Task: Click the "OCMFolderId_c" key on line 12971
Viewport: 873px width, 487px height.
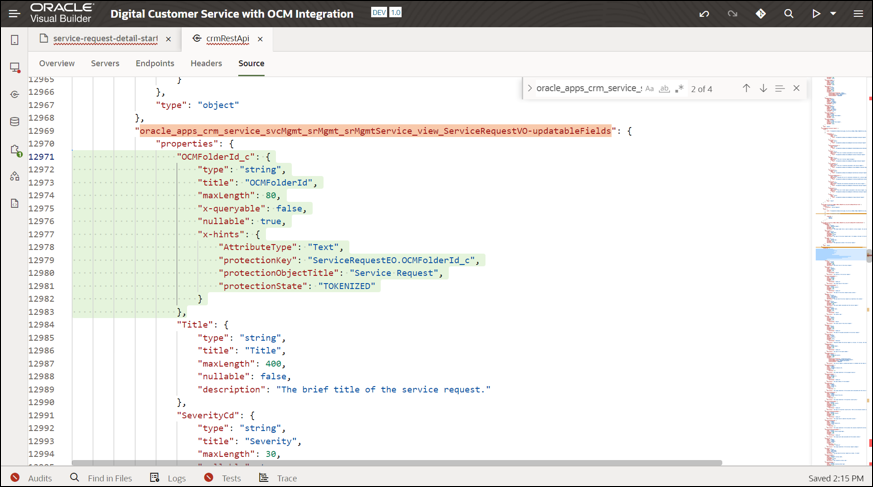Action: coord(216,157)
